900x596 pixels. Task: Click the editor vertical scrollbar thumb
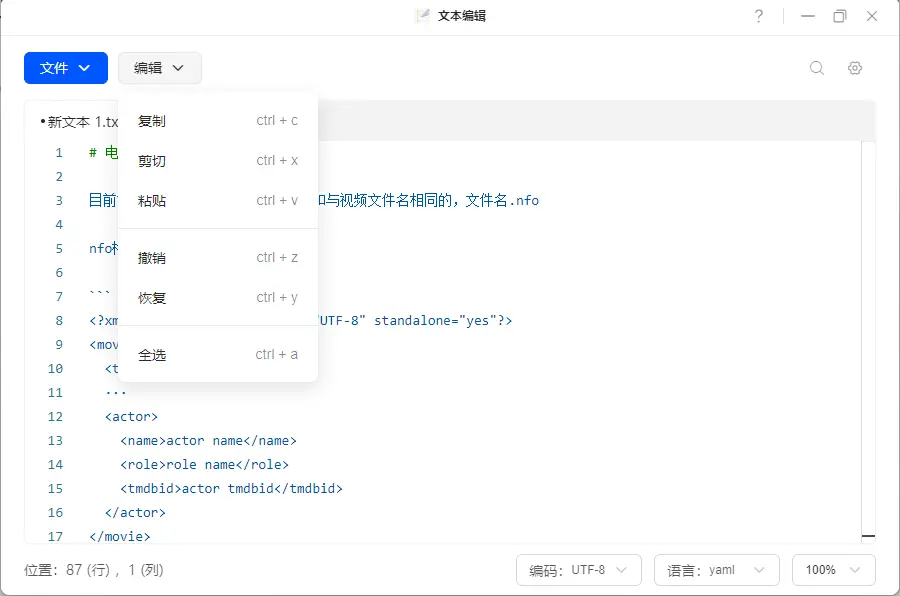point(868,536)
